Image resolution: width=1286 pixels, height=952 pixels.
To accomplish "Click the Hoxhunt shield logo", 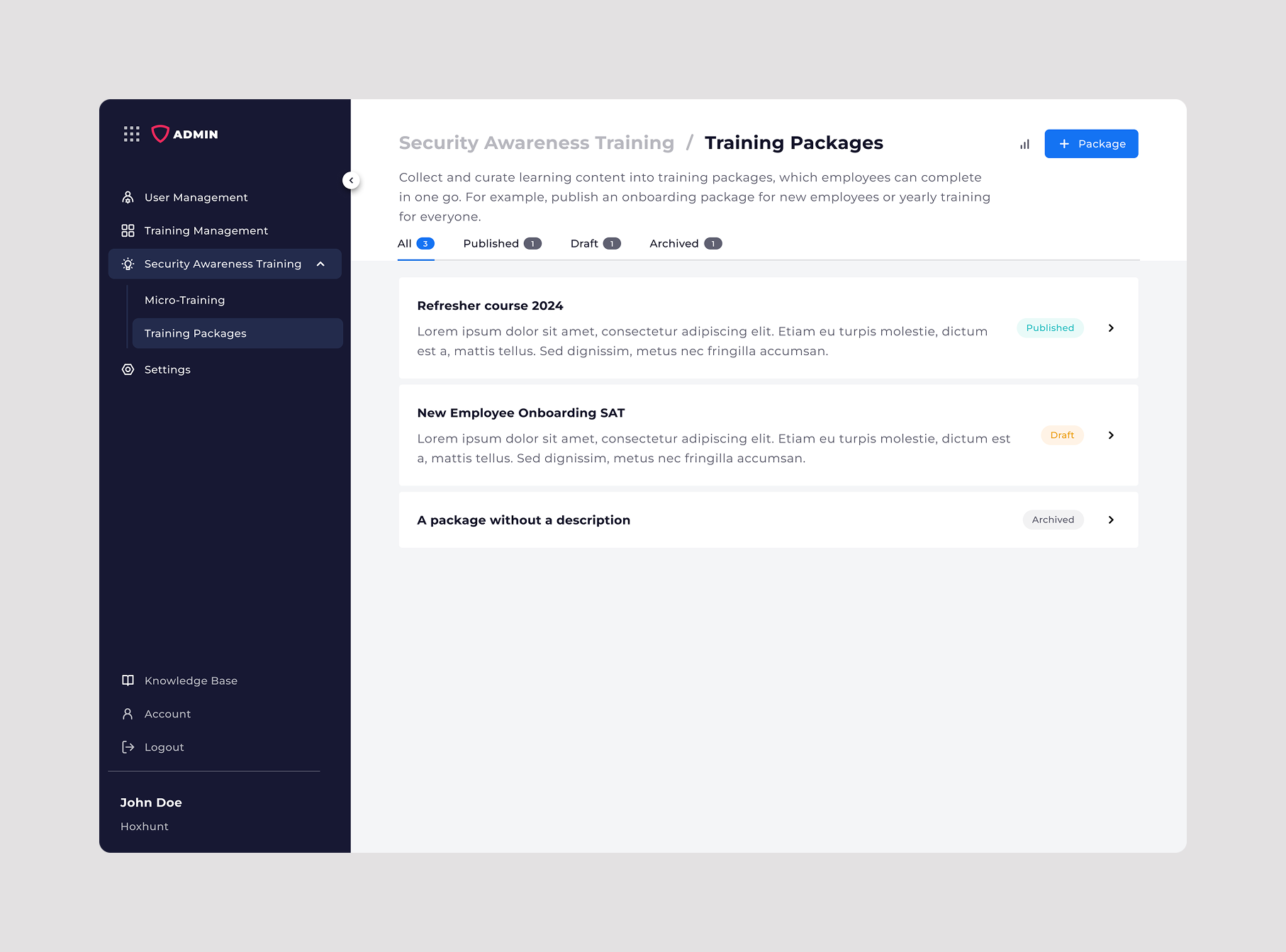I will tap(160, 134).
